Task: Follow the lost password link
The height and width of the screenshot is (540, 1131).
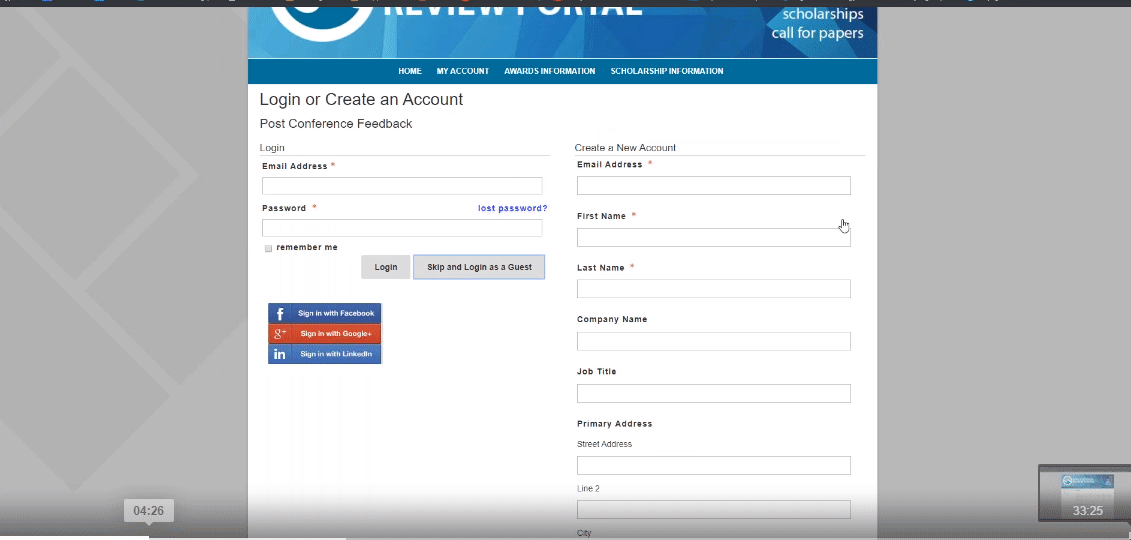Action: 512,208
